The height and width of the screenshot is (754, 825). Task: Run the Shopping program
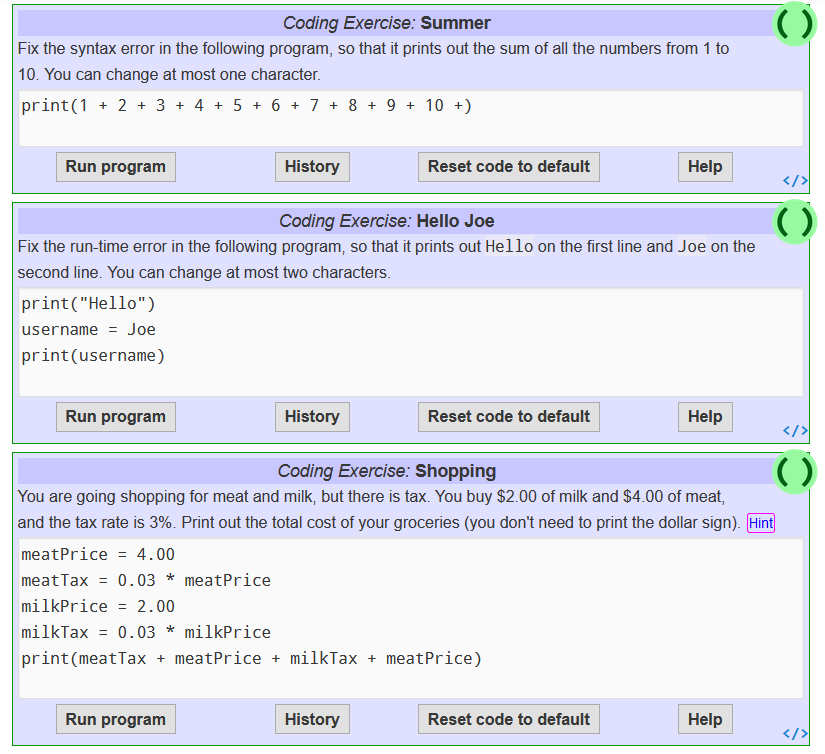pos(115,719)
